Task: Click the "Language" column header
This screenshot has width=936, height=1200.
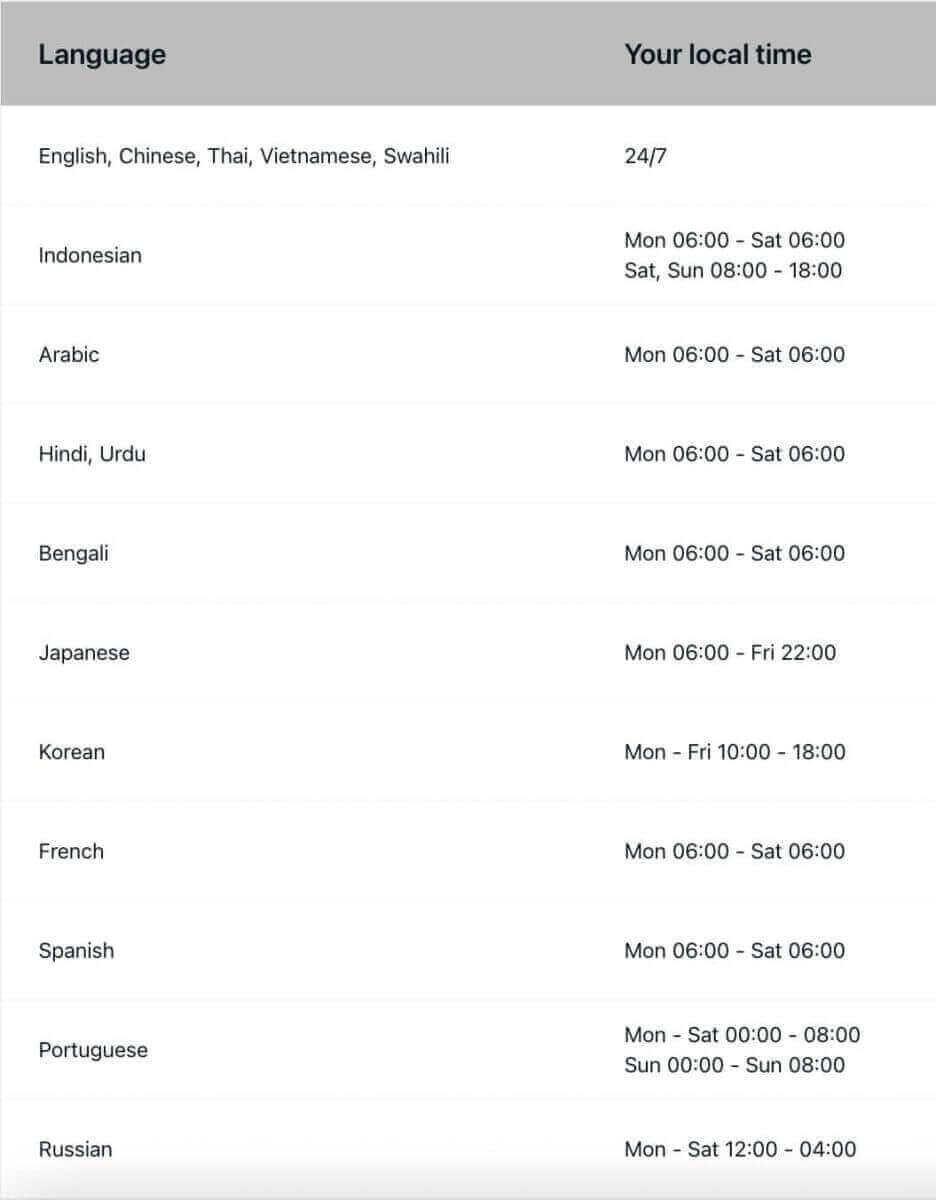Action: click(102, 54)
